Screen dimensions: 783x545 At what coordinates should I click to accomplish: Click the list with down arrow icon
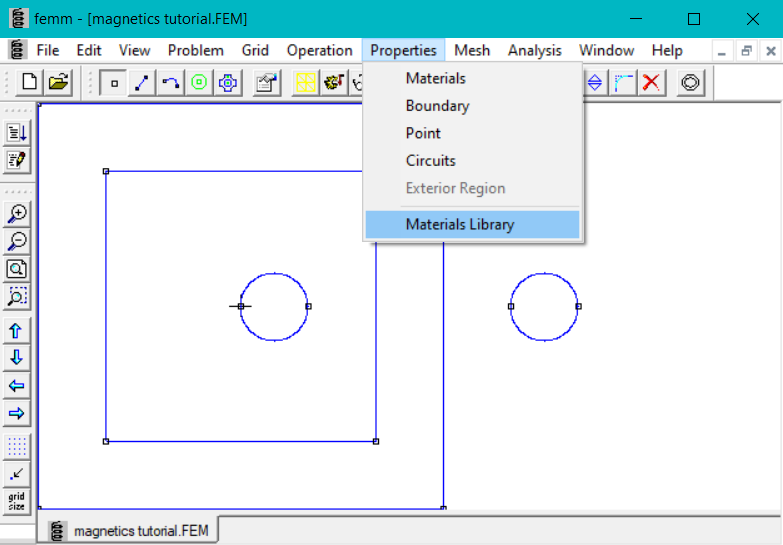click(x=17, y=133)
